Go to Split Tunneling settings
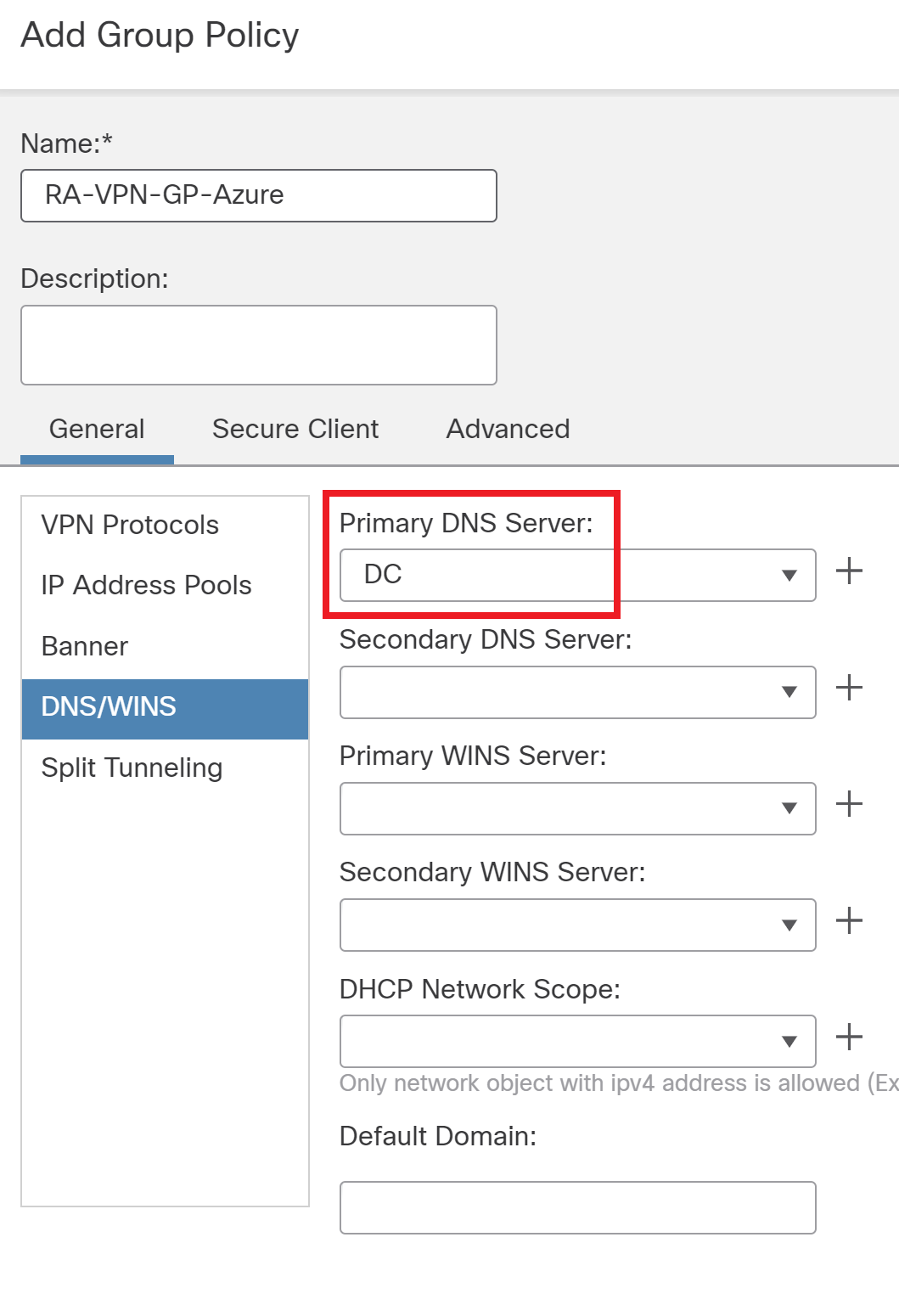 tap(132, 768)
